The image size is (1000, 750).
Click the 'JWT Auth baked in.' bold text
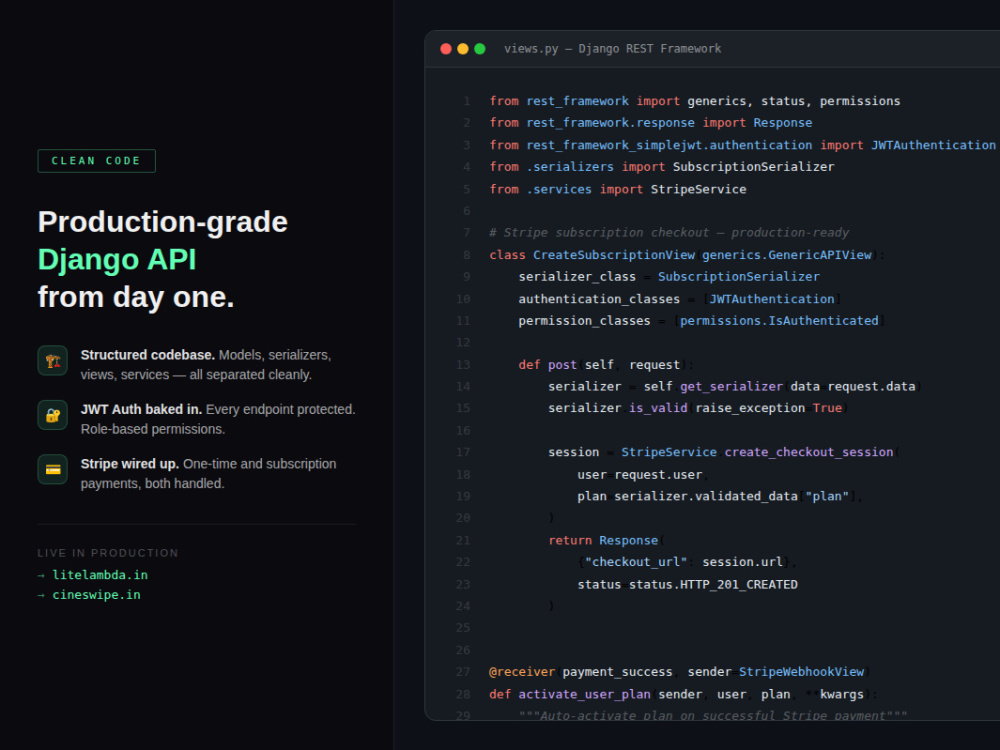coord(142,409)
